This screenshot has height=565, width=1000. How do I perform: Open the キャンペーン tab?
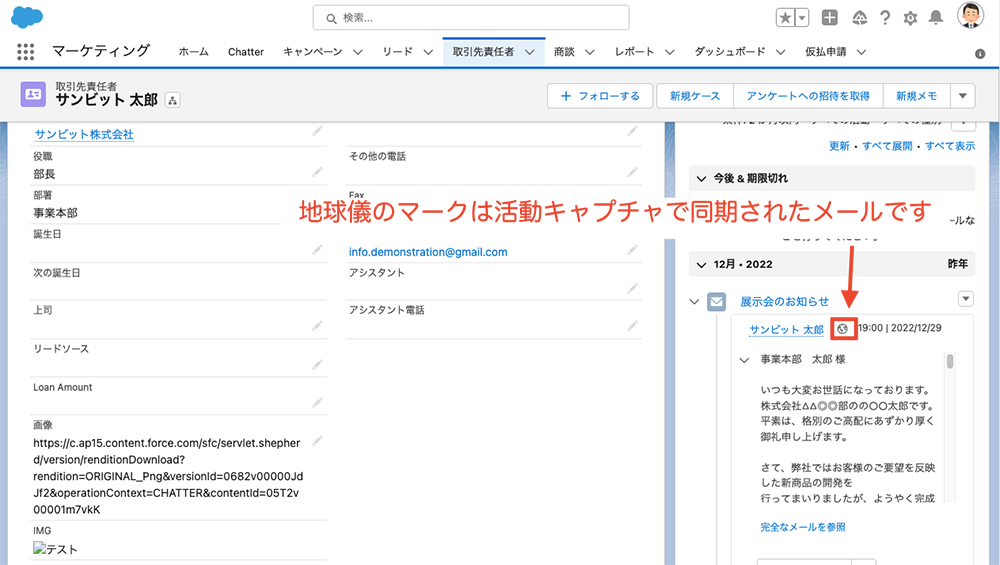tap(312, 52)
